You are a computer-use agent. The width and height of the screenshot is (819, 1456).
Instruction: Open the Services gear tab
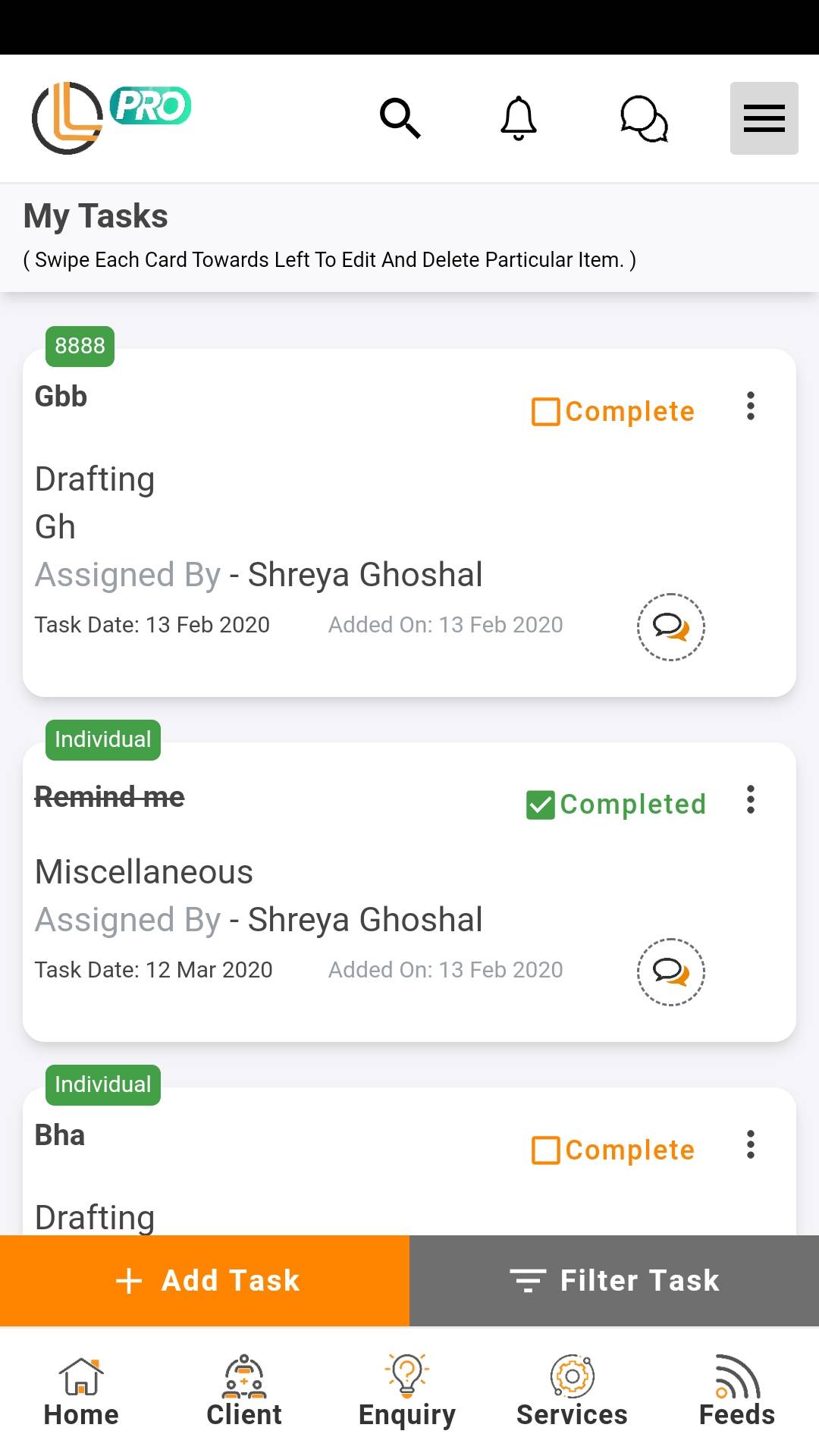[572, 1392]
